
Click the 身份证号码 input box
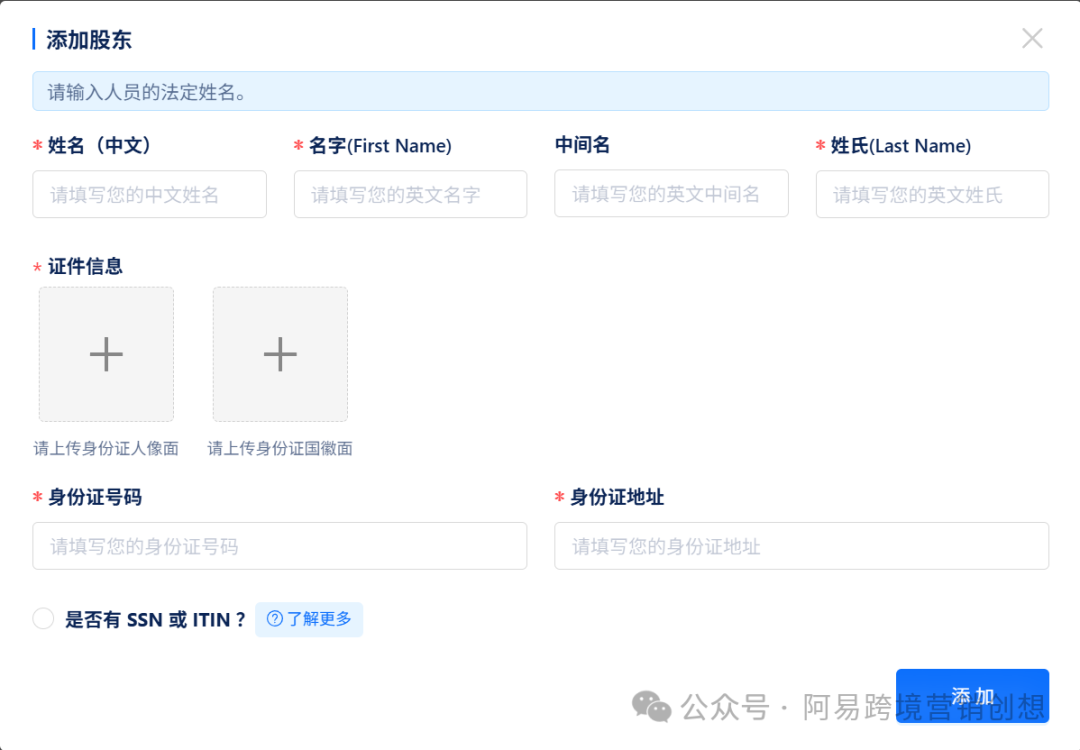[x=280, y=546]
